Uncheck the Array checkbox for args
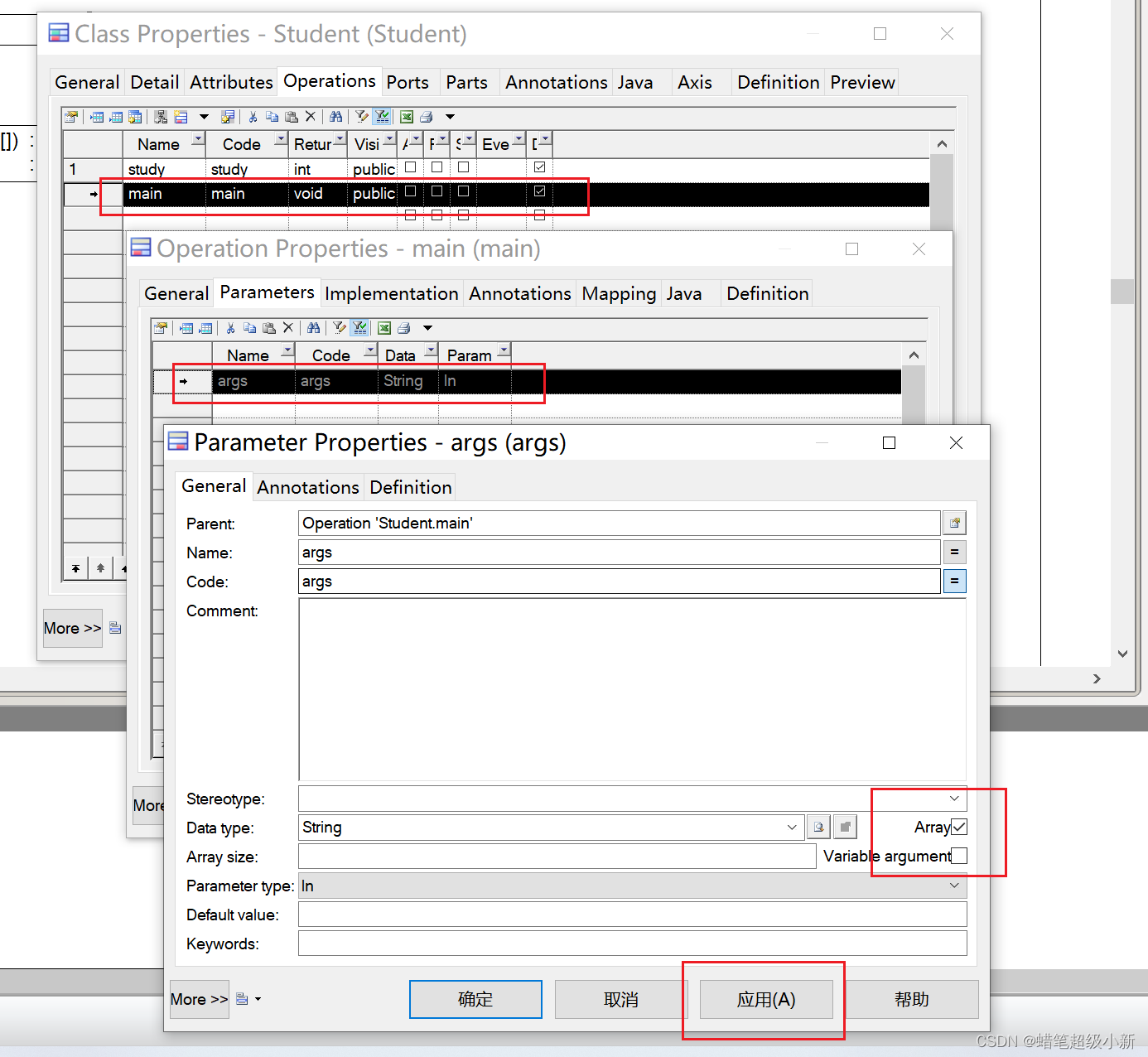The width and height of the screenshot is (1148, 1057). [958, 827]
